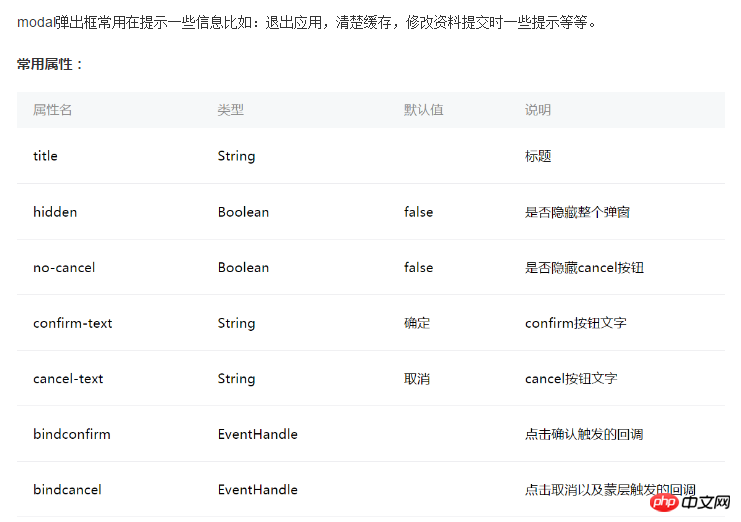Select the 默认值 column header

tap(423, 110)
